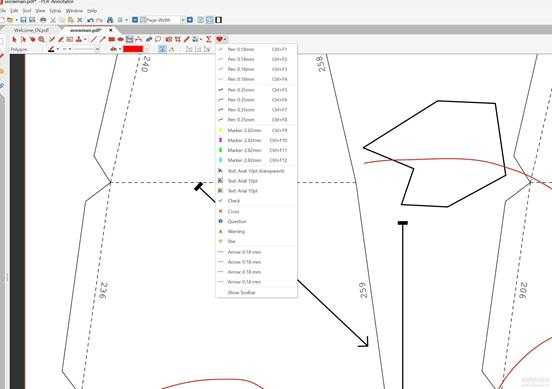The width and height of the screenshot is (552, 389).
Task: Choose the transparent Arial 10pt text entry
Action: coord(257,171)
